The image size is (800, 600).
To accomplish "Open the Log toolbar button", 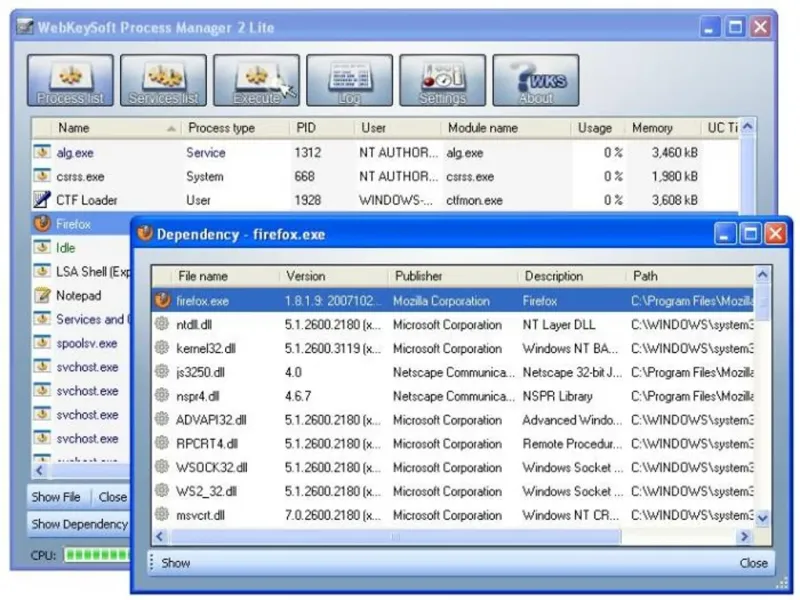I will [x=349, y=81].
